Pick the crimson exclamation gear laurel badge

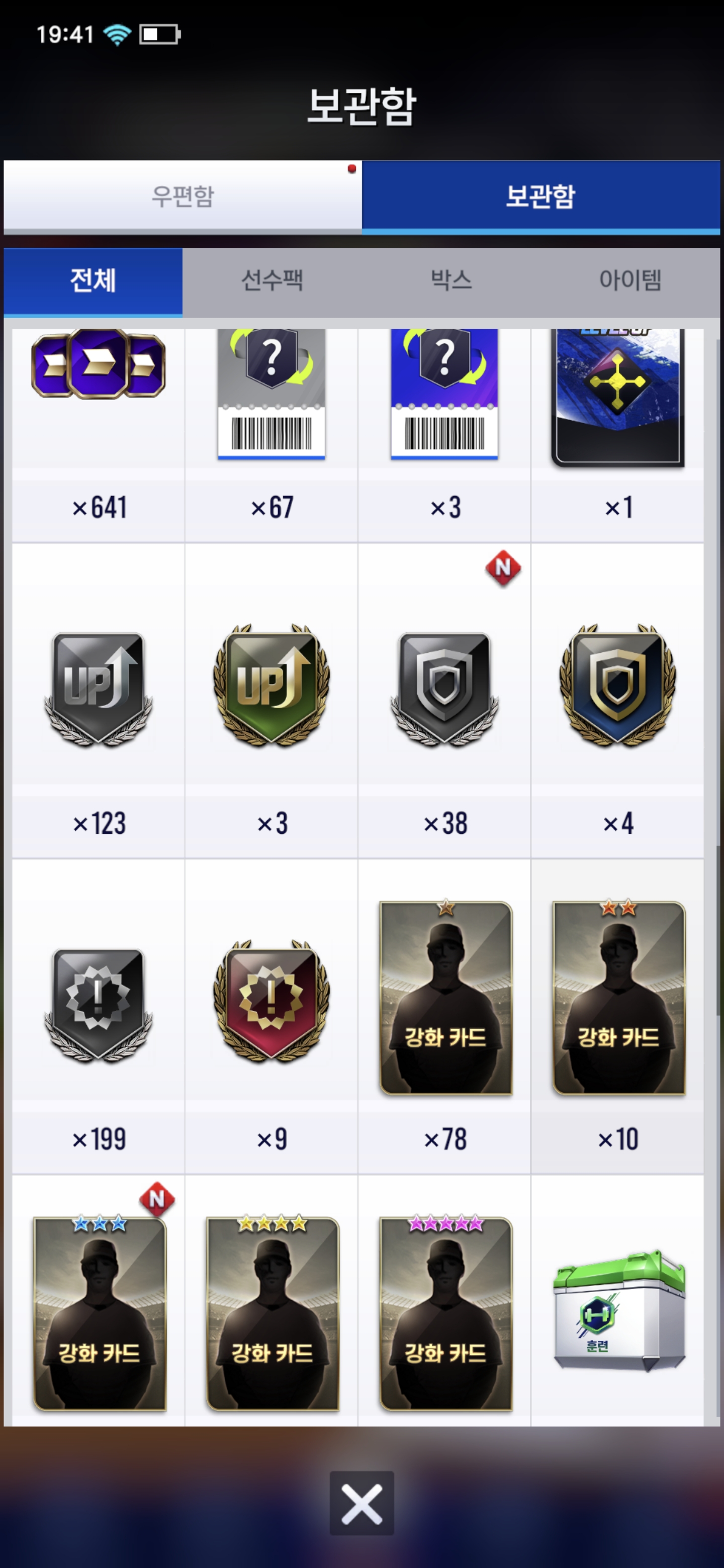click(x=271, y=1001)
